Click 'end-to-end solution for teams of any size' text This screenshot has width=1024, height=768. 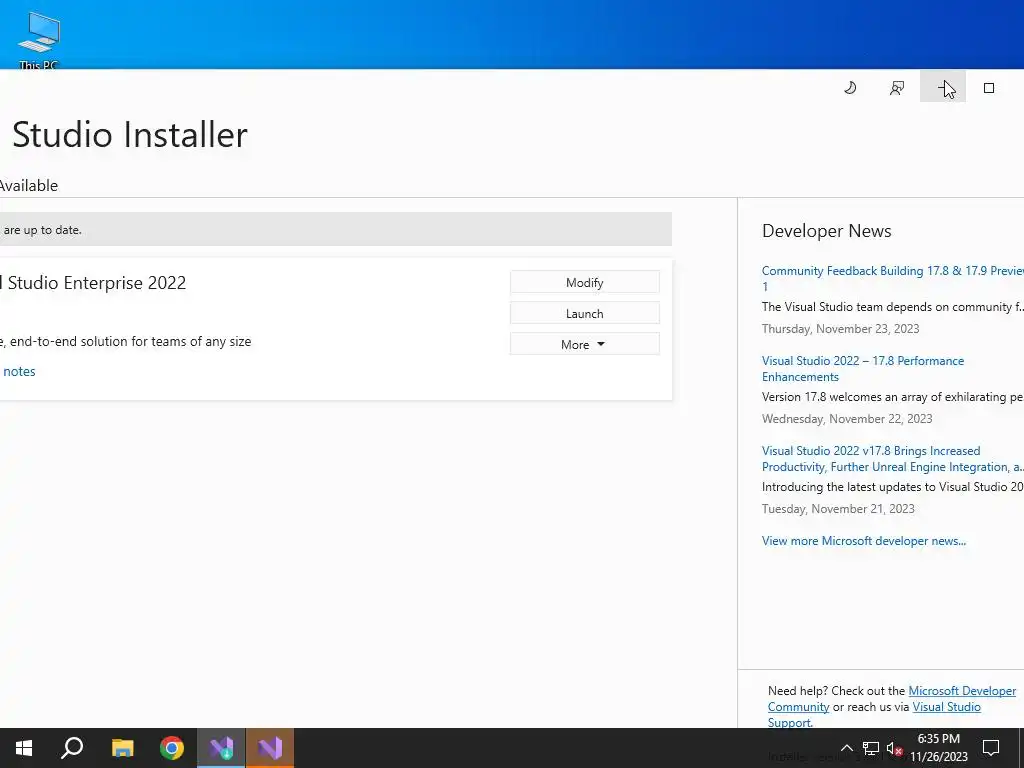[x=131, y=341]
